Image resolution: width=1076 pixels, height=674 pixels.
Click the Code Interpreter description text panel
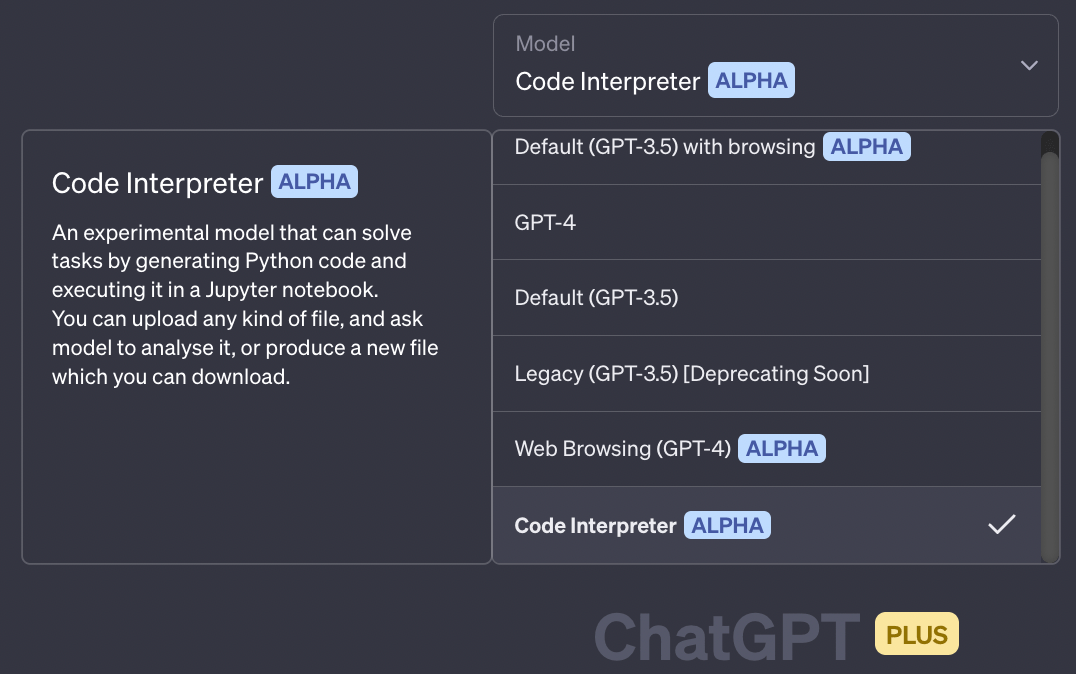245,305
